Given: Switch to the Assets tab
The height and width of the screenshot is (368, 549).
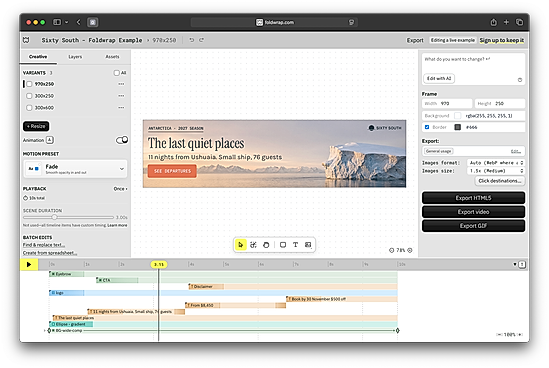Looking at the screenshot, I should coord(112,57).
